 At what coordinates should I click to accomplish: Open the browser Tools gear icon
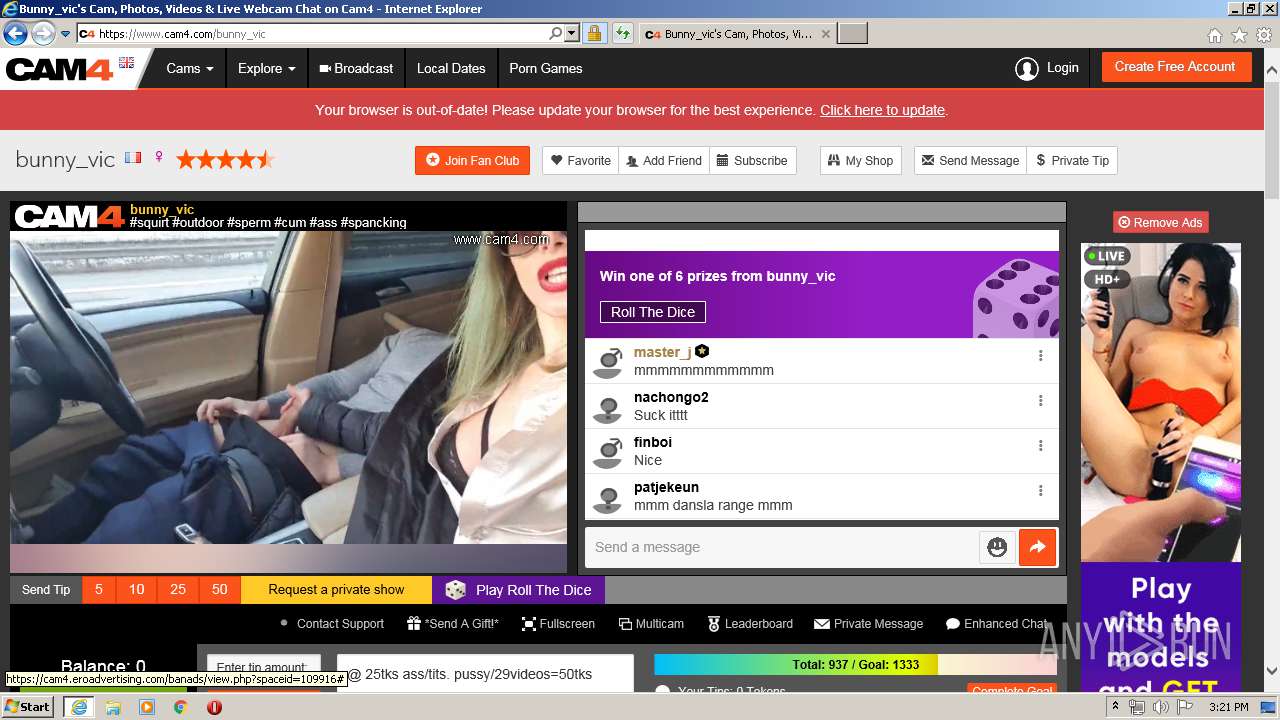pos(1264,35)
